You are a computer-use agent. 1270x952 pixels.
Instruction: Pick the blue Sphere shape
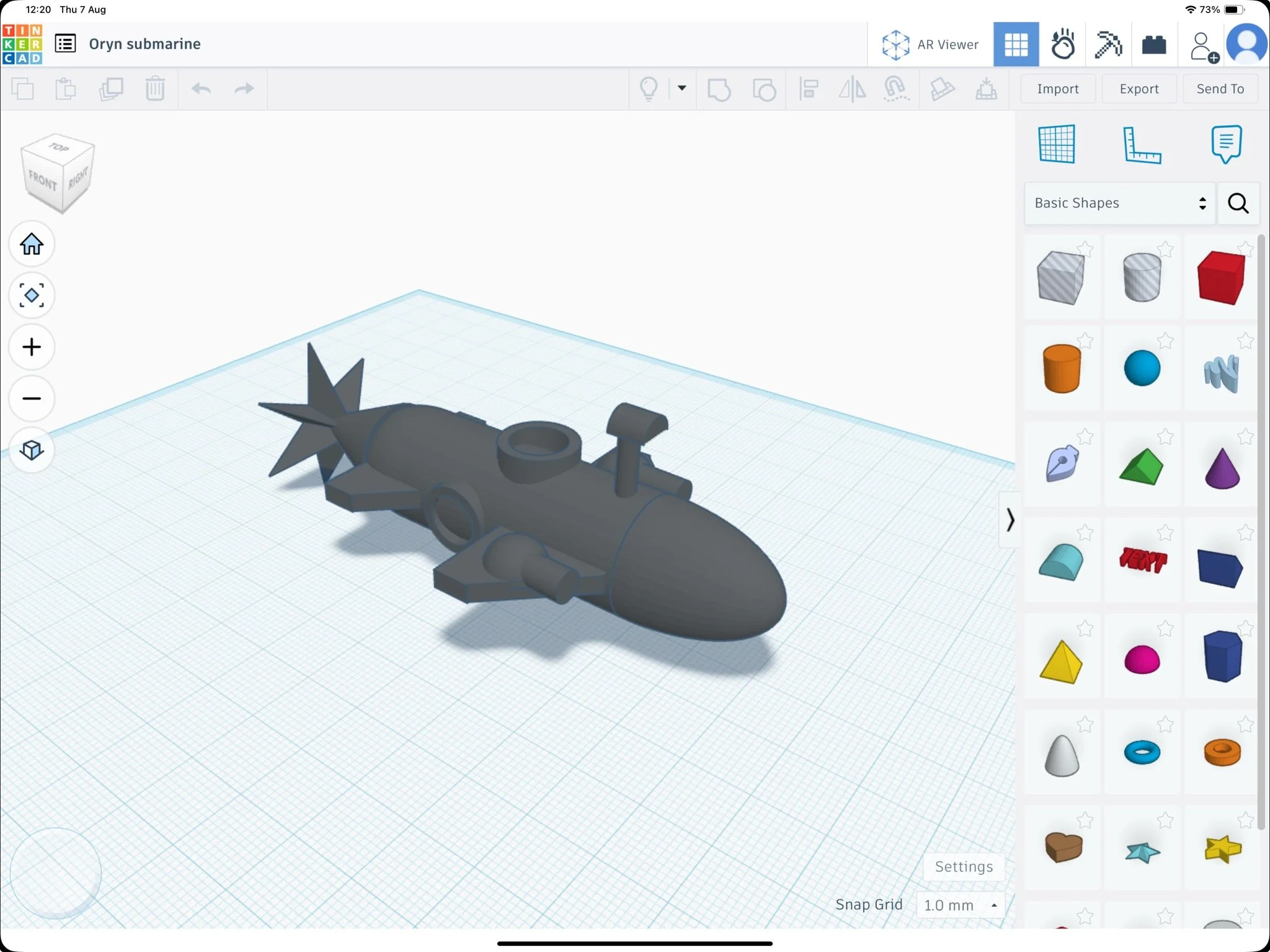(x=1142, y=368)
